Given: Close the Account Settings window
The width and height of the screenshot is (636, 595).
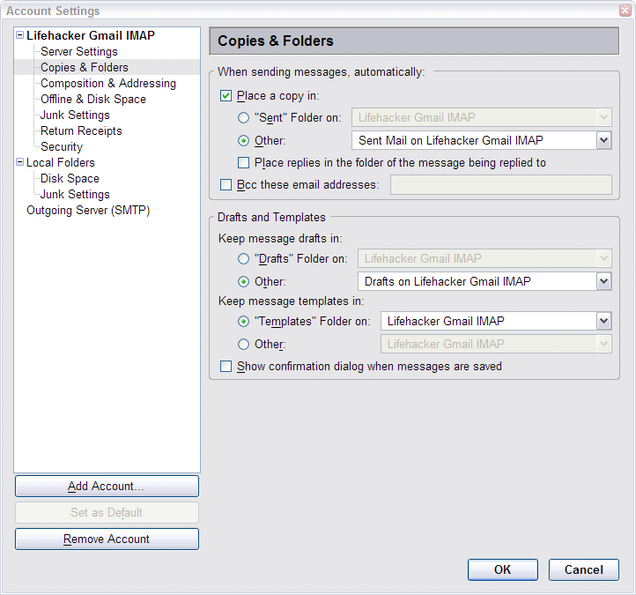Looking at the screenshot, I should tap(625, 11).
